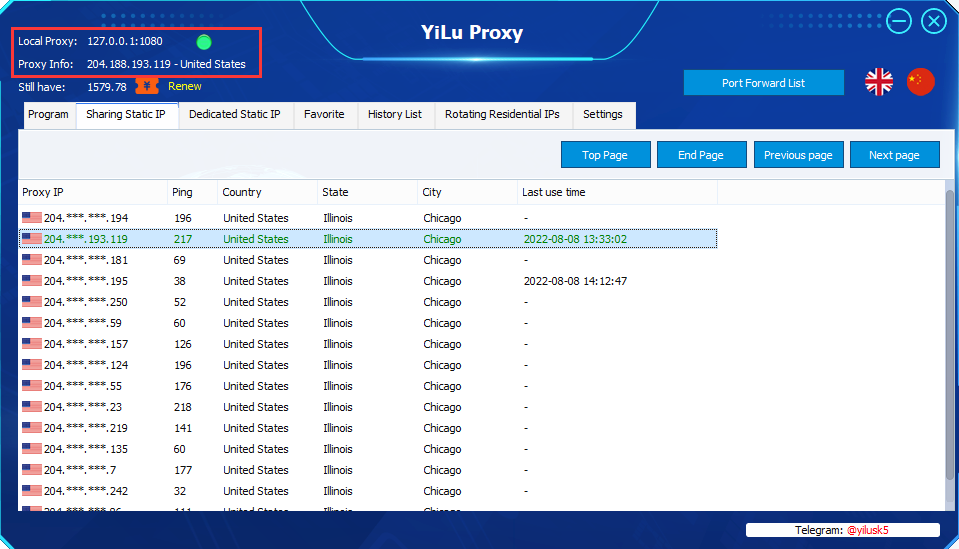This screenshot has width=959, height=549.
Task: Click the US flag beside 204.***.***.250
Action: [x=32, y=302]
